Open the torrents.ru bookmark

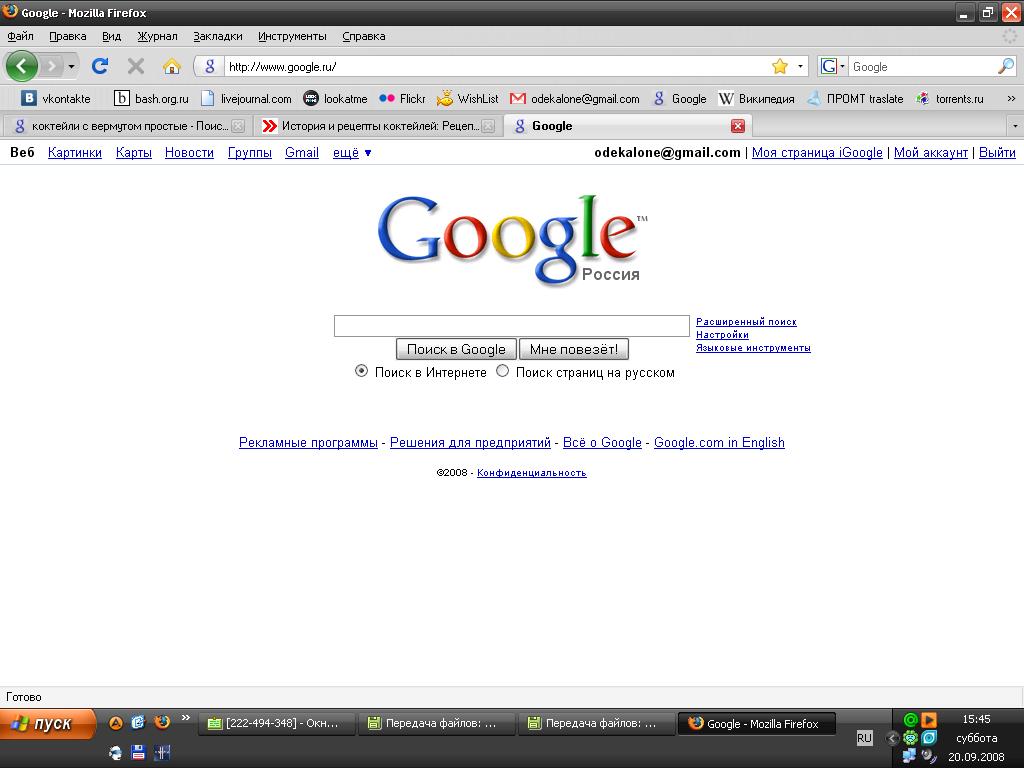pos(950,99)
